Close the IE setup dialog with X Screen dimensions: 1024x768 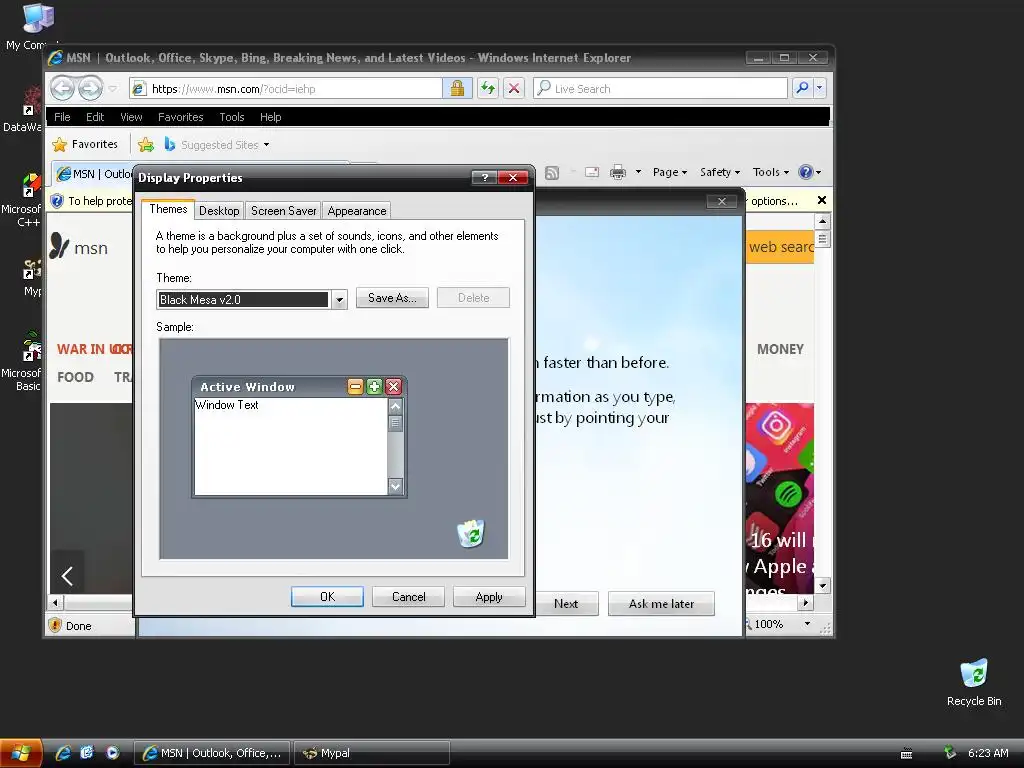(722, 201)
